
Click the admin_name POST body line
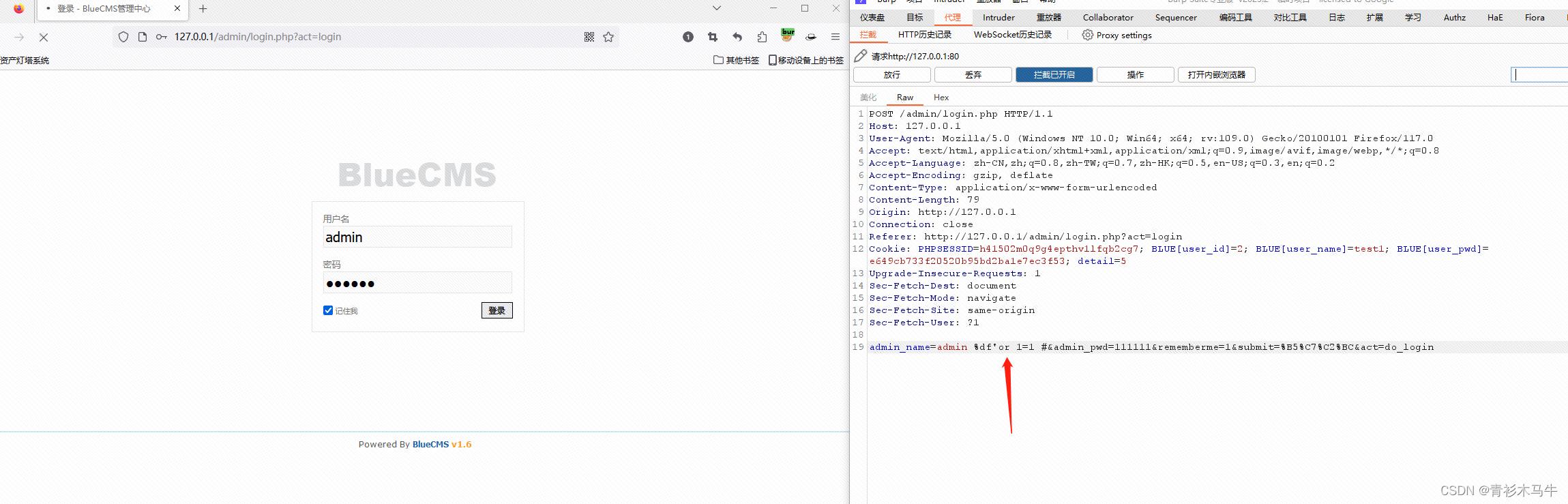click(x=1151, y=347)
